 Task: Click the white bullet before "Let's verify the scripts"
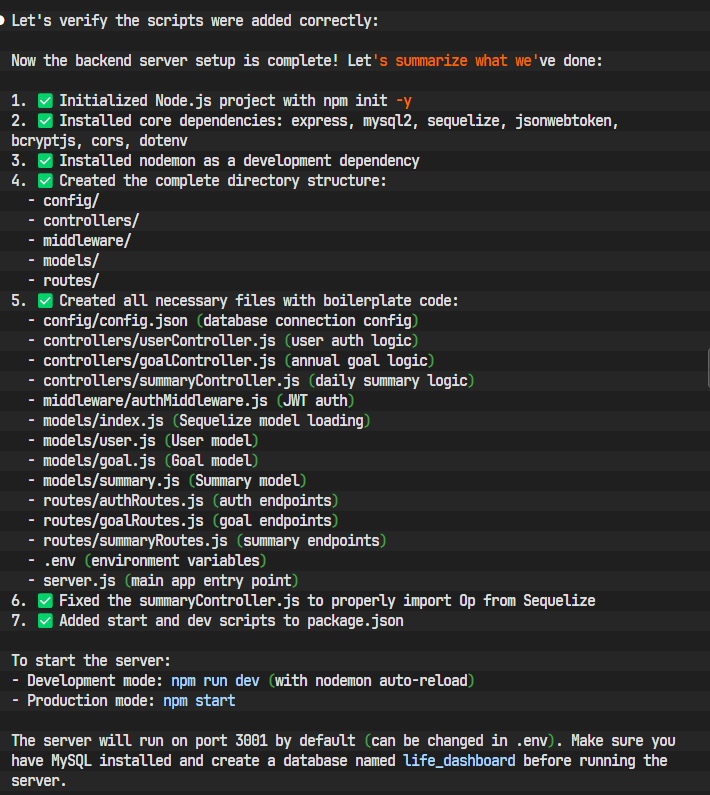4,21
